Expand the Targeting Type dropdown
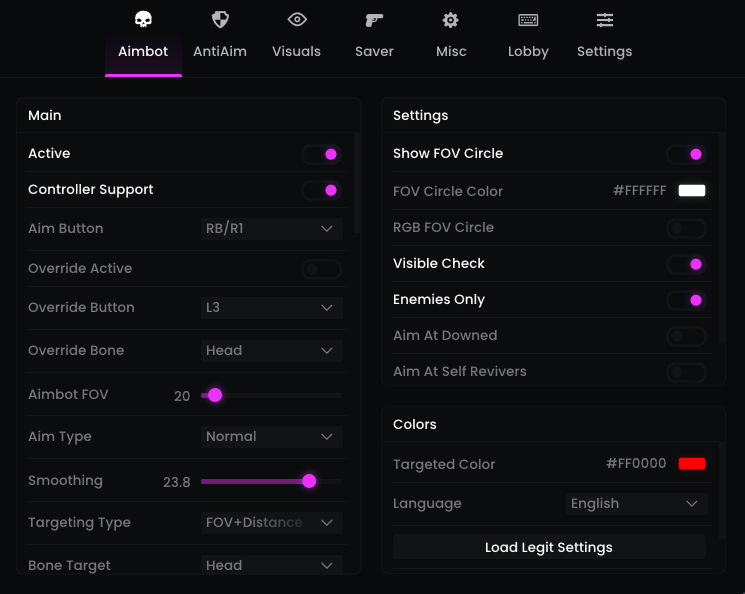The image size is (745, 594). click(272, 523)
